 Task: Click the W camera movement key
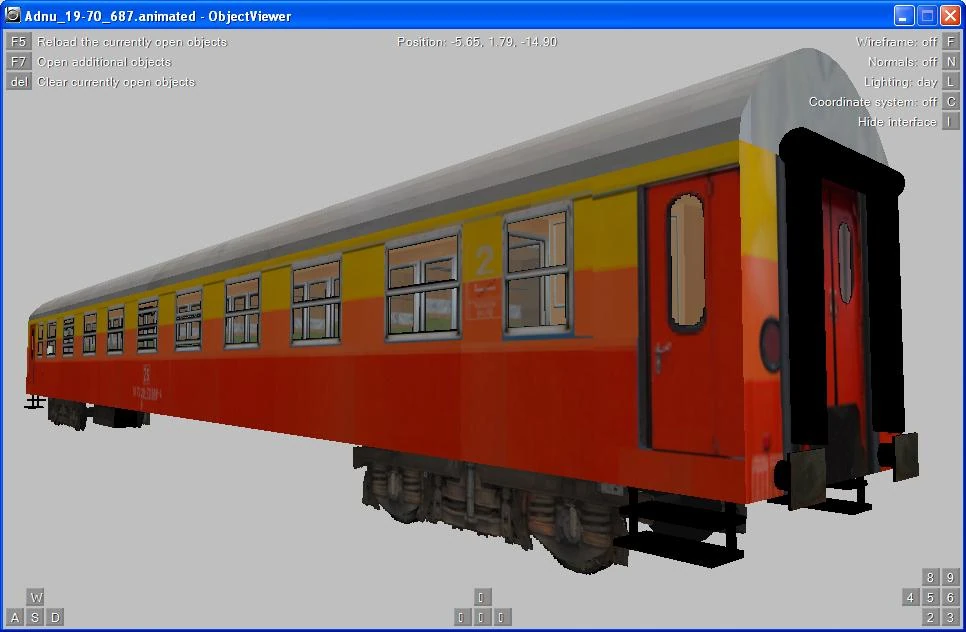coord(36,597)
